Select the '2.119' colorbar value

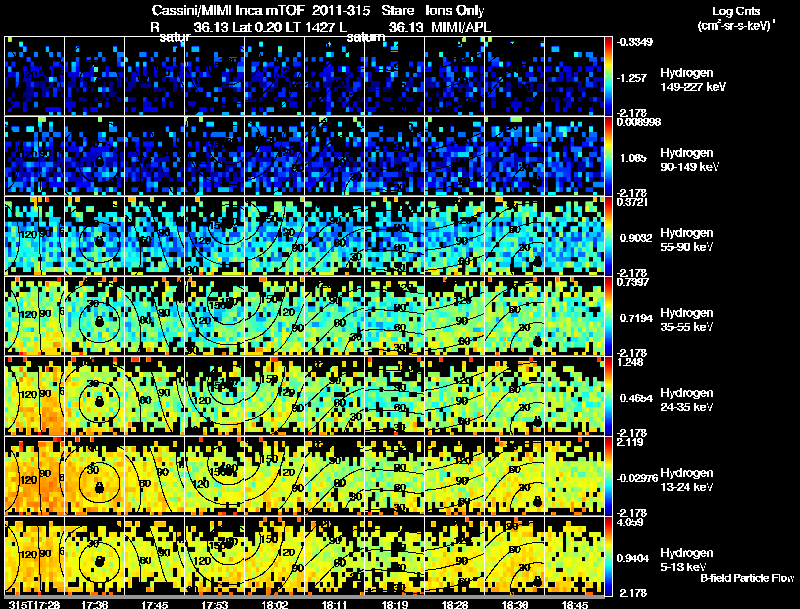630,442
